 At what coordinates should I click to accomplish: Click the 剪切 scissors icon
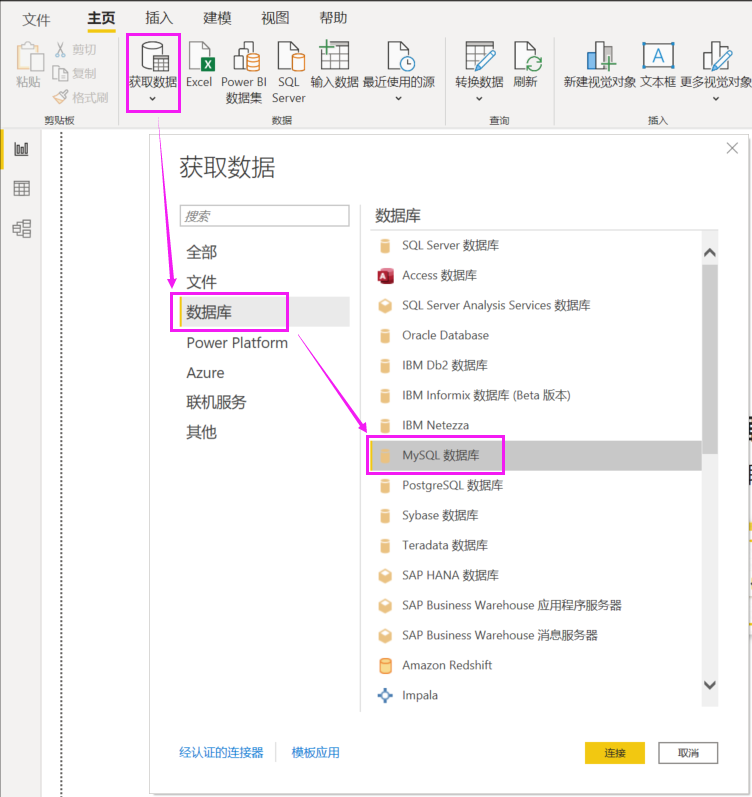(61, 49)
